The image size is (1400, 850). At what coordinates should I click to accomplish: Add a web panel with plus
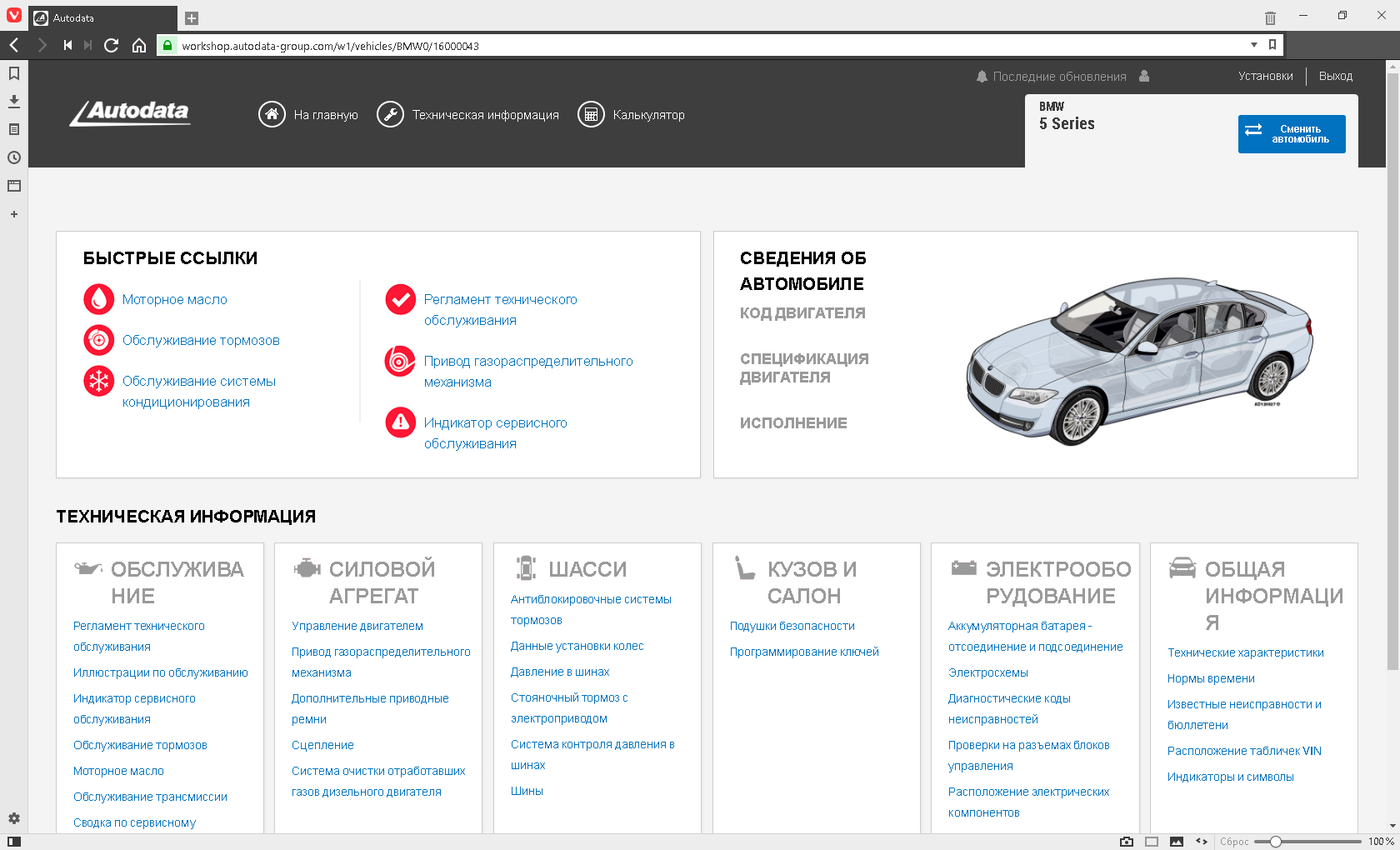click(14, 214)
